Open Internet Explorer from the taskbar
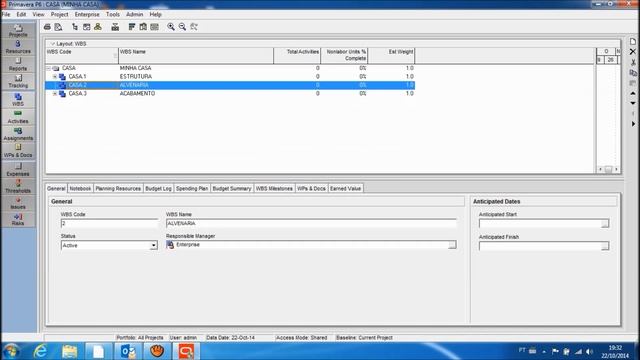 tap(40, 351)
